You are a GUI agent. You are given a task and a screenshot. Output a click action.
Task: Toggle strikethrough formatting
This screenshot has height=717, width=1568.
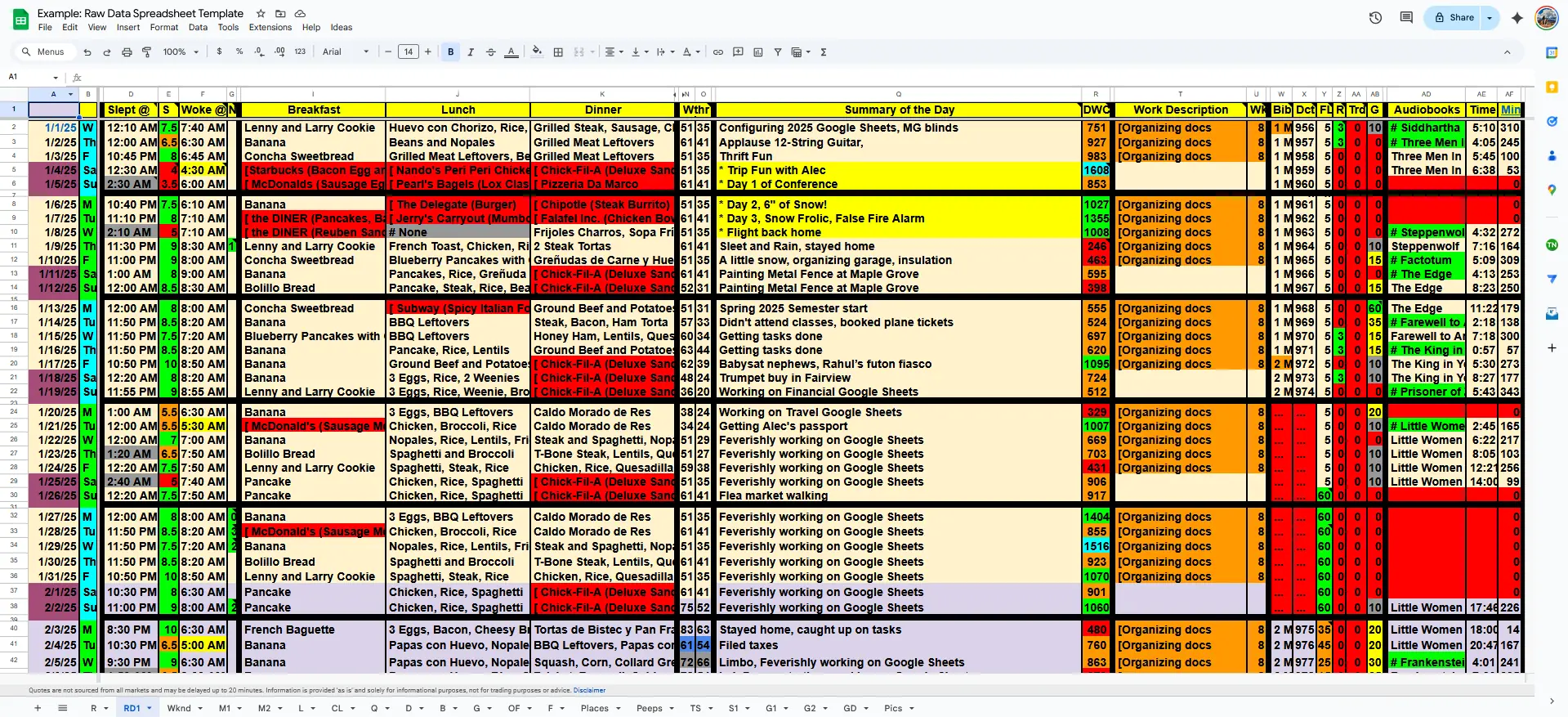(x=491, y=52)
